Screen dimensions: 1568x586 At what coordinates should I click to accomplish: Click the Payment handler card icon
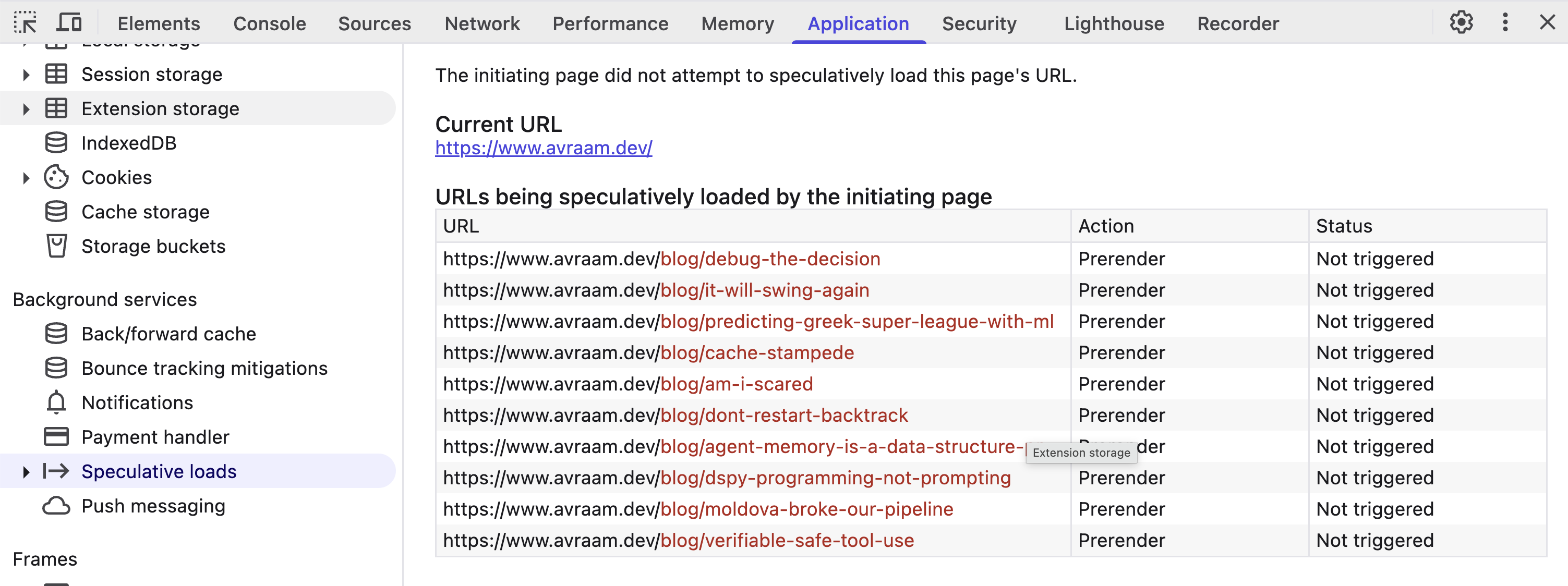pos(57,436)
